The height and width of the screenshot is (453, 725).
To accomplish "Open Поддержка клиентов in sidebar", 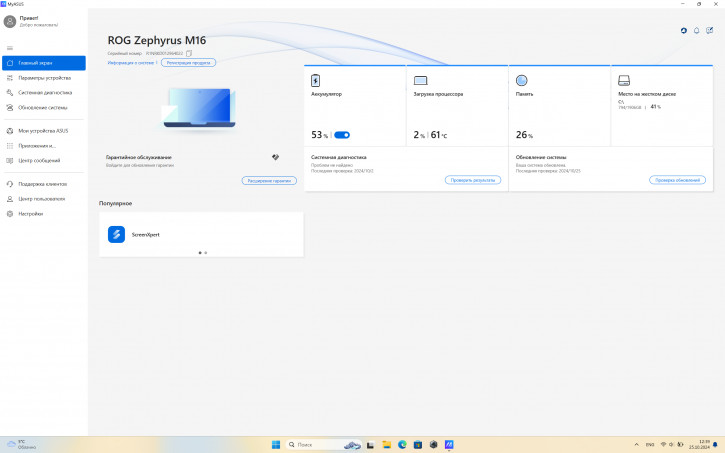I will pyautogui.click(x=44, y=184).
